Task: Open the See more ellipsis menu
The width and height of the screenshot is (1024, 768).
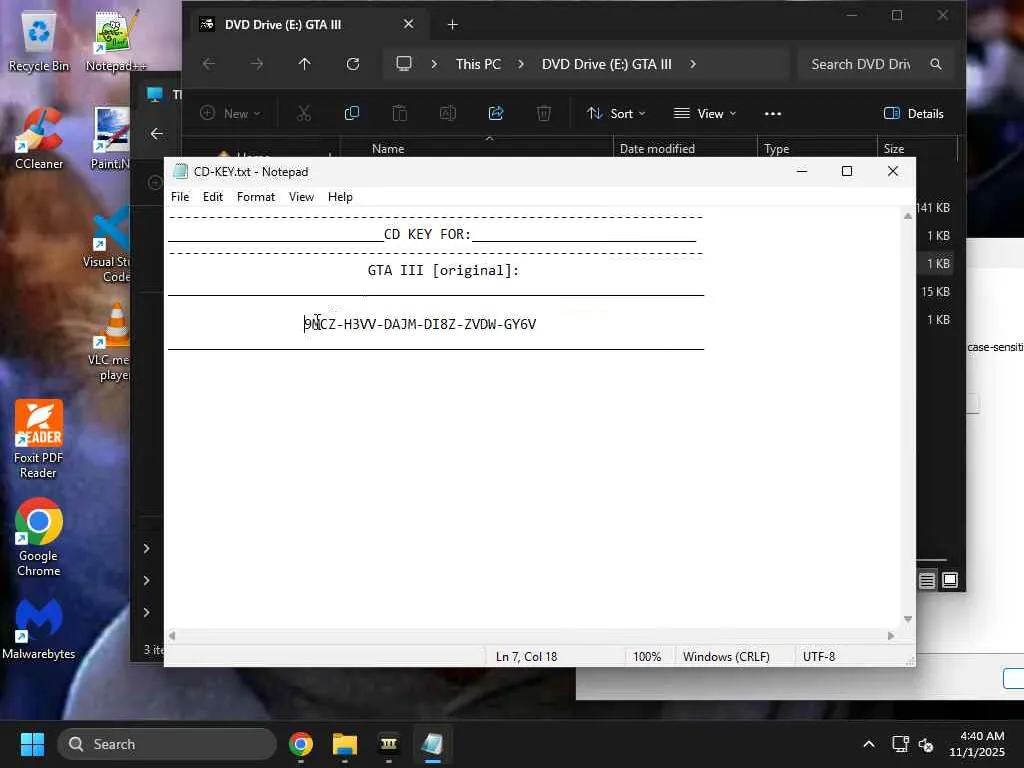Action: pyautogui.click(x=773, y=114)
